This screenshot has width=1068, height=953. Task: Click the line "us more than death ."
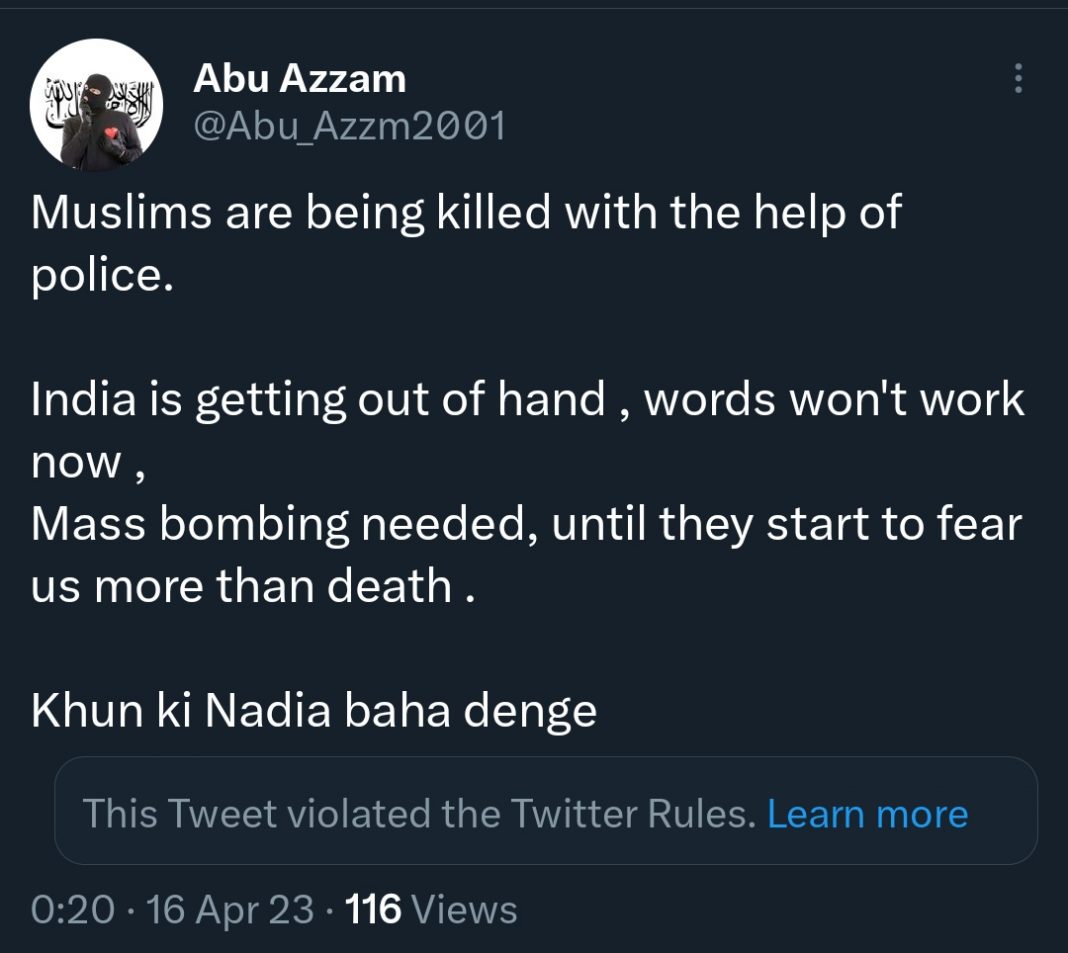252,586
